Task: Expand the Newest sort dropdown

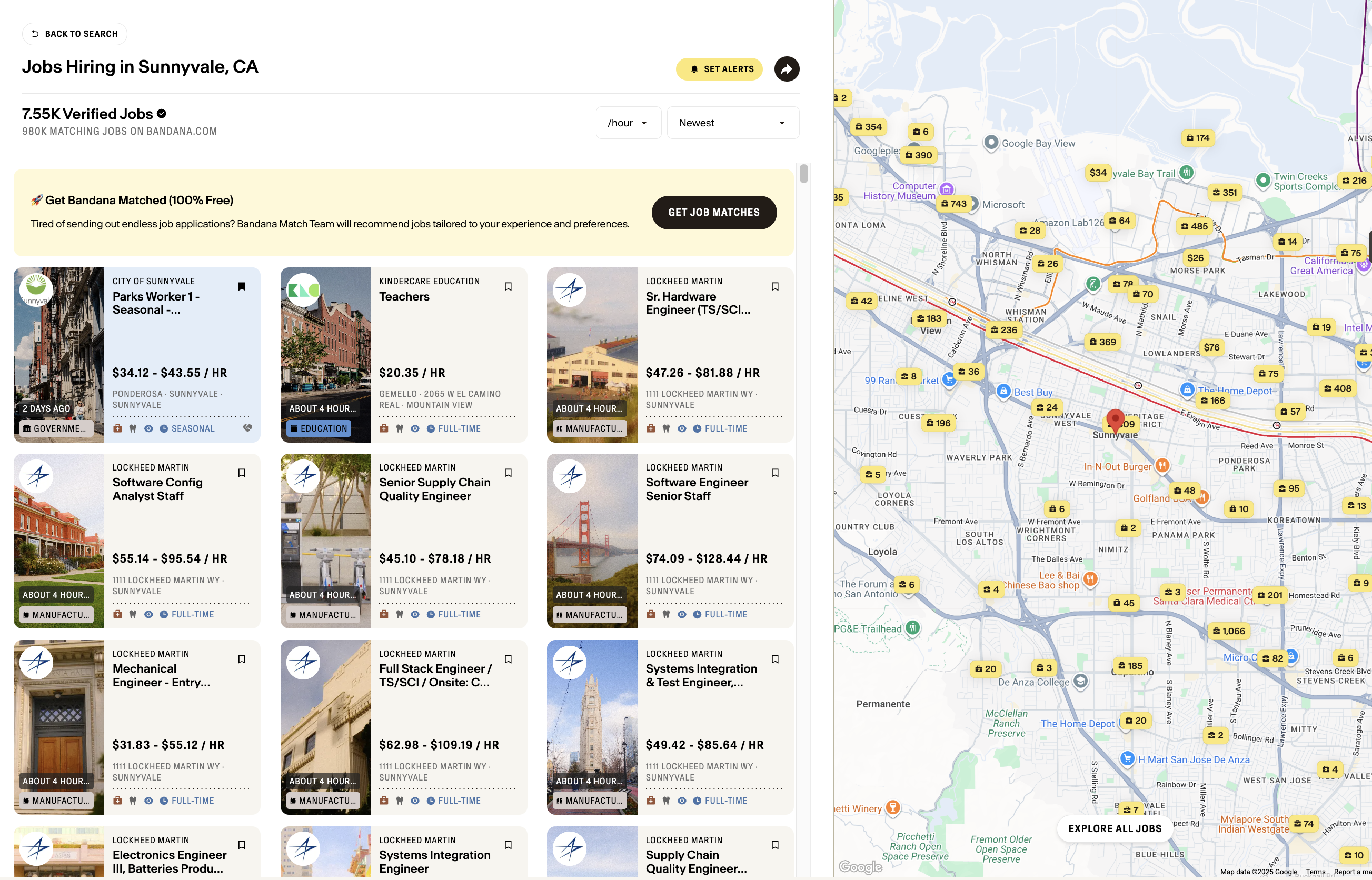Action: [x=732, y=123]
